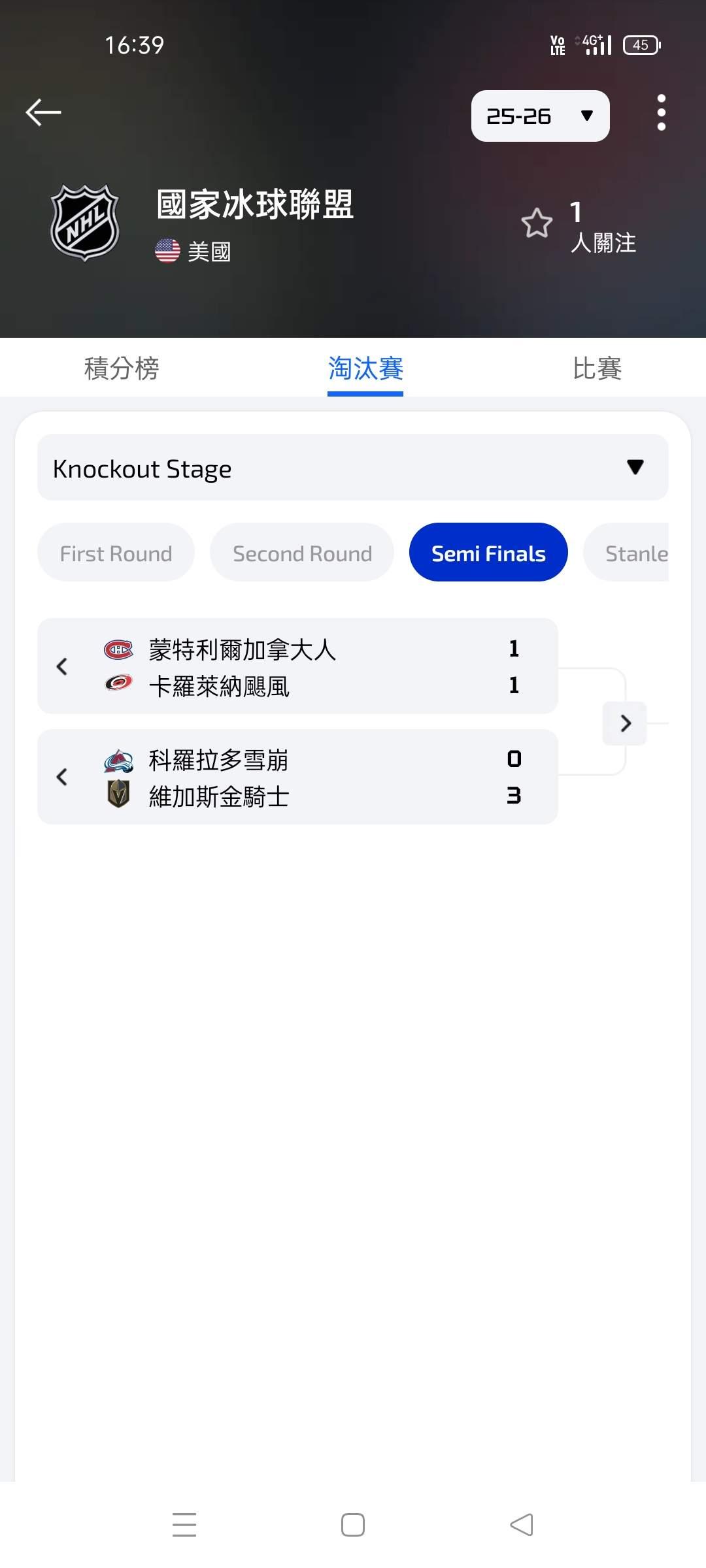Select the 淘汰賽 tab
This screenshot has width=706, height=1568.
(x=365, y=368)
